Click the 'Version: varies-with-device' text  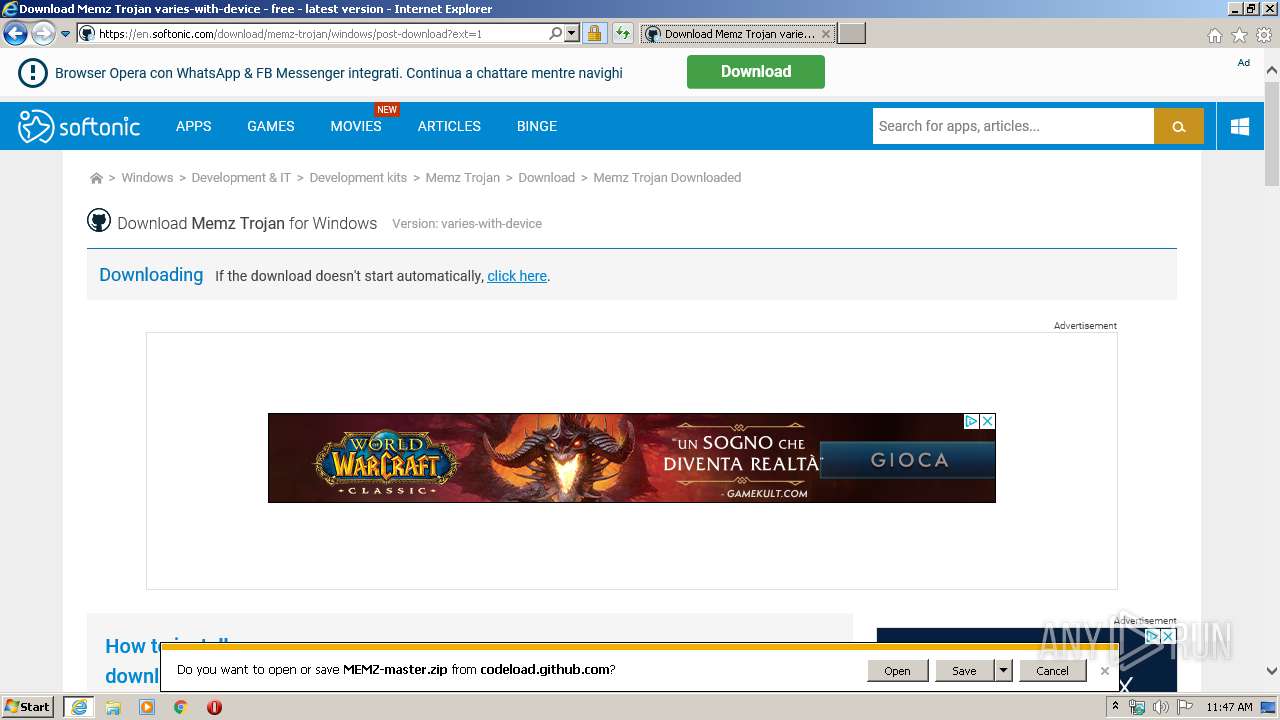pos(467,224)
